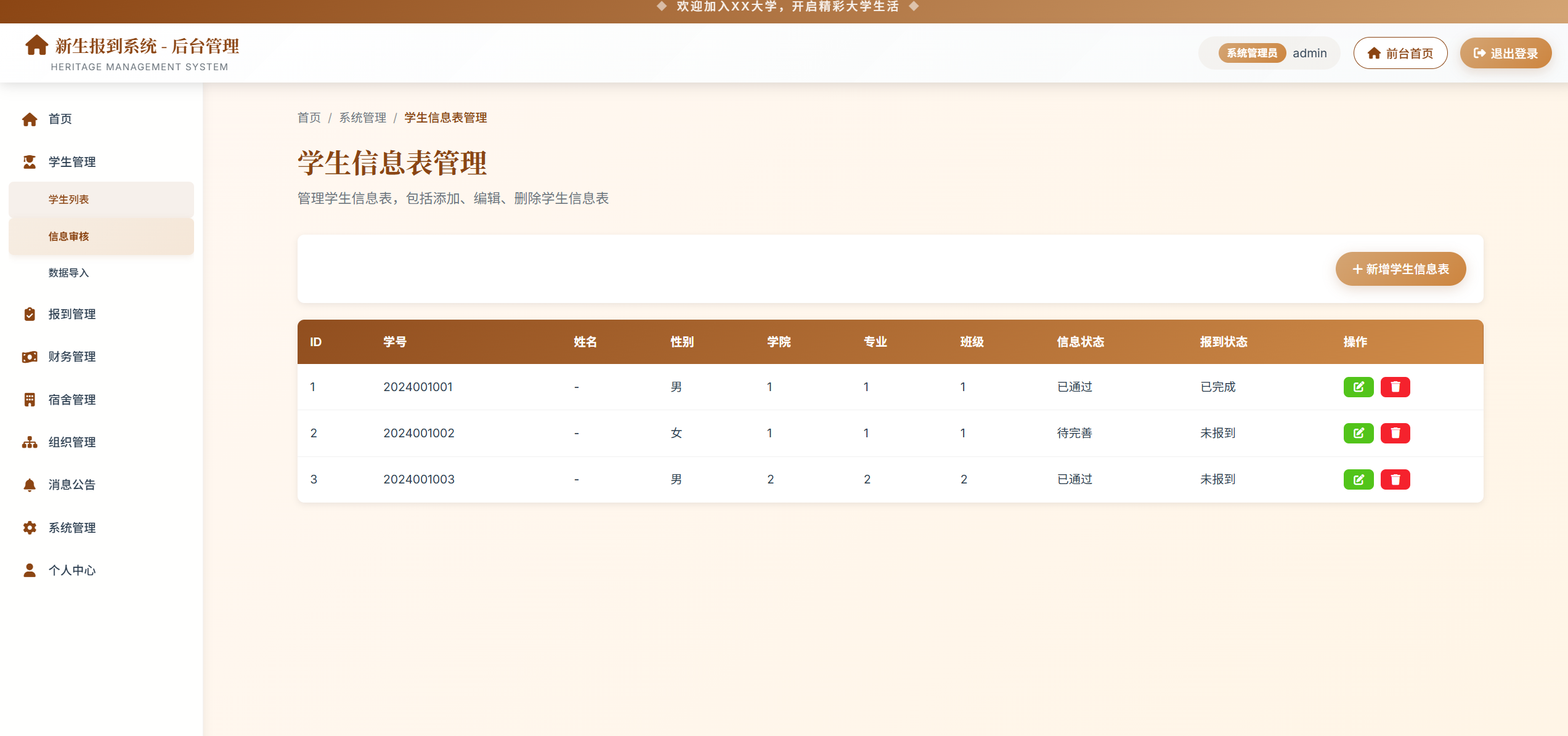
Task: Click the 新增学生信息表 button
Action: point(1400,269)
